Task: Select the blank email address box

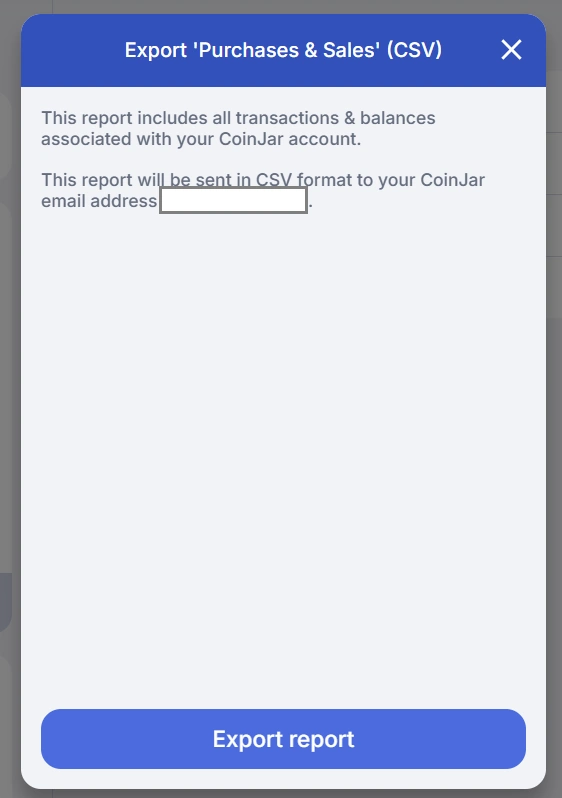Action: [x=234, y=201]
